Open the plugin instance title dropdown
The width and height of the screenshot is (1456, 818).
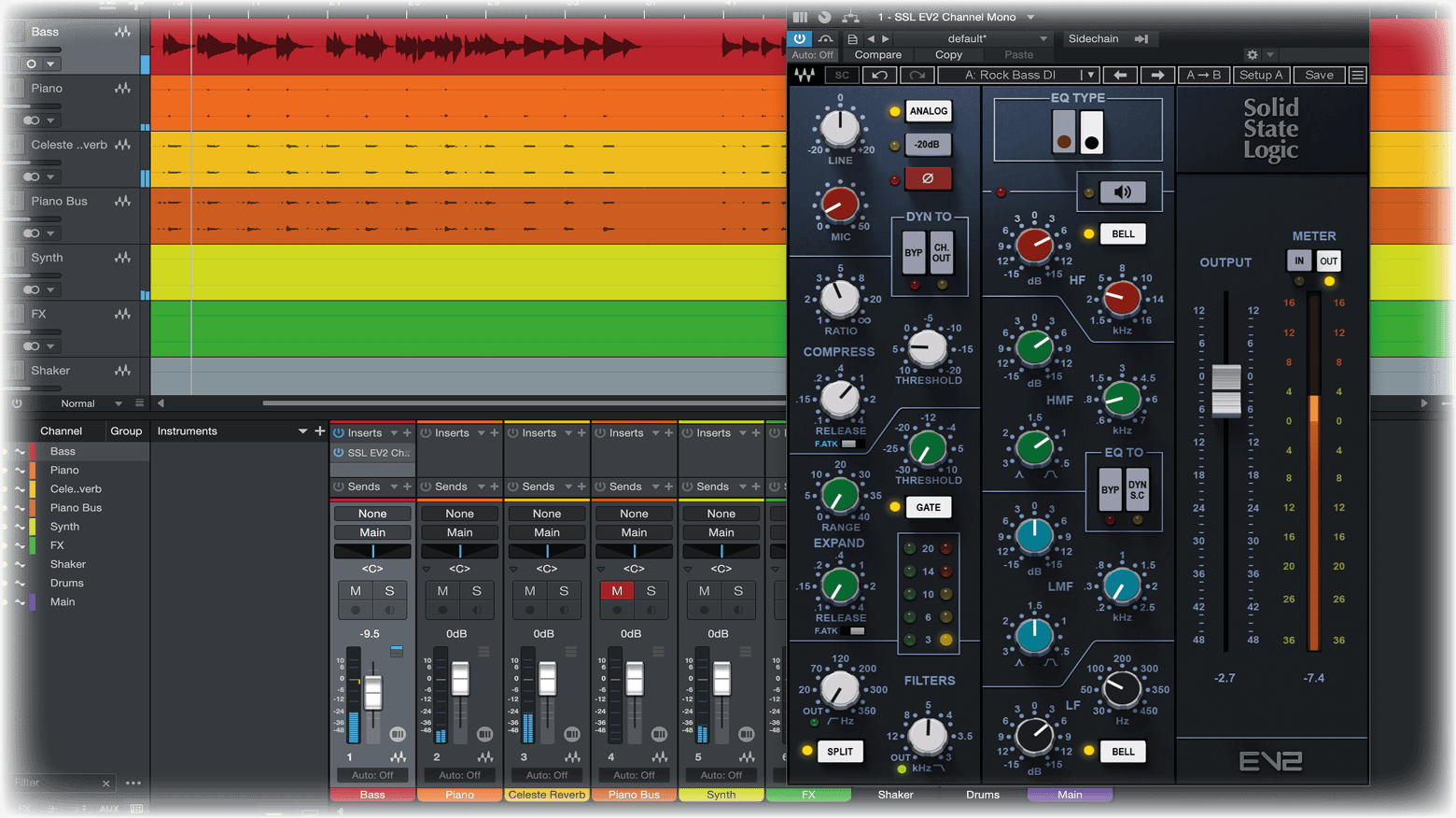tap(1030, 17)
